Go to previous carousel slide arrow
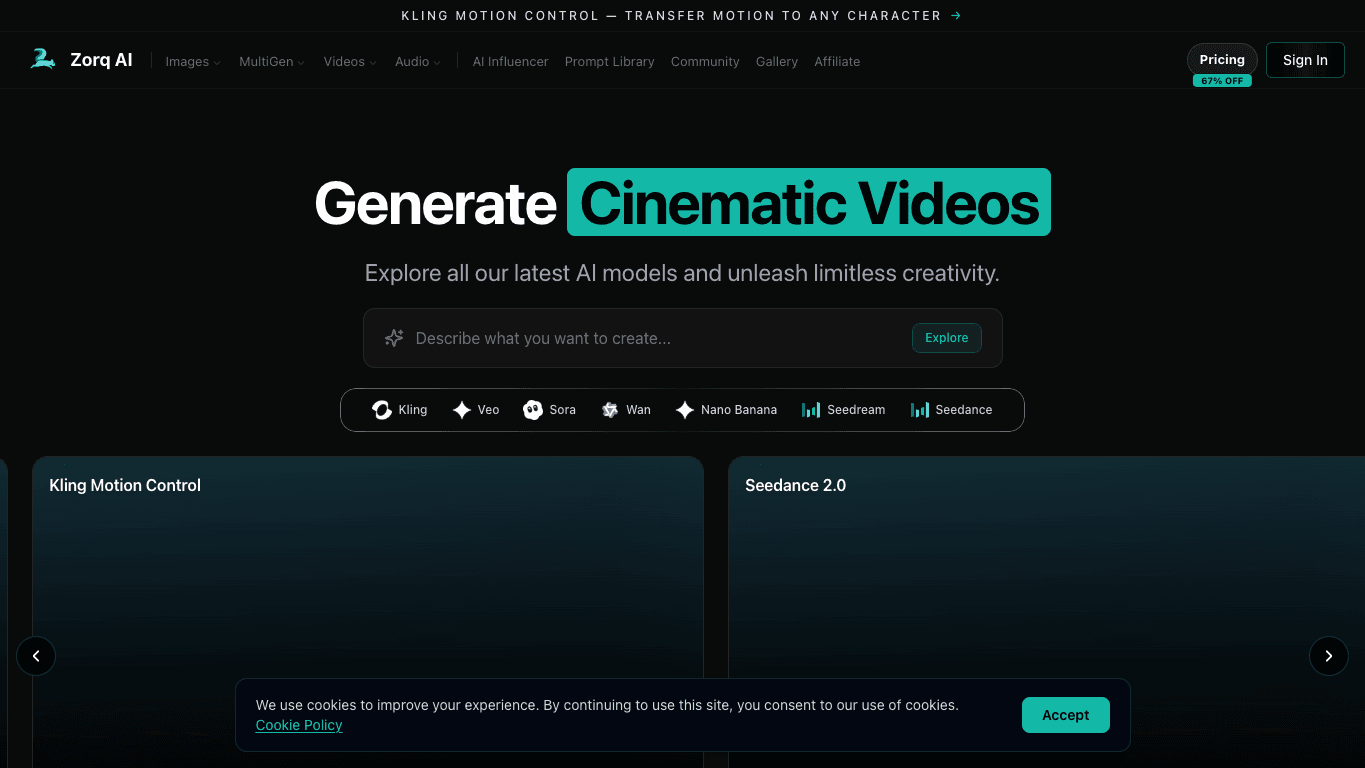 tap(36, 656)
